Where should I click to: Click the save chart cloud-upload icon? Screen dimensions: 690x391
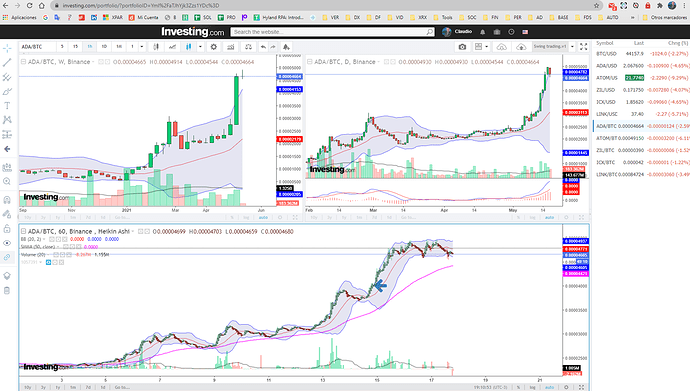[521, 47]
